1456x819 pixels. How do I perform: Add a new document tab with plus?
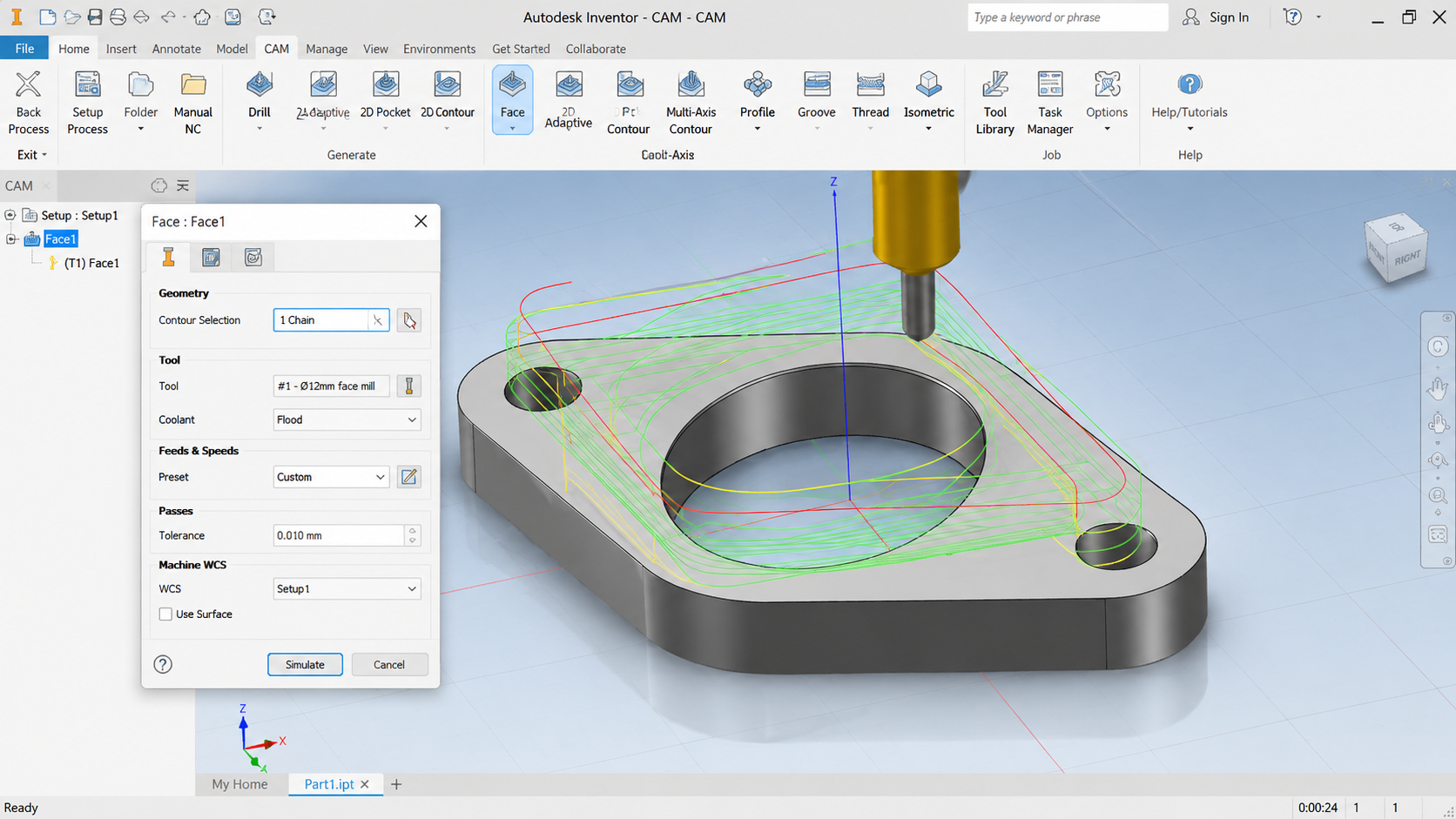tap(396, 784)
